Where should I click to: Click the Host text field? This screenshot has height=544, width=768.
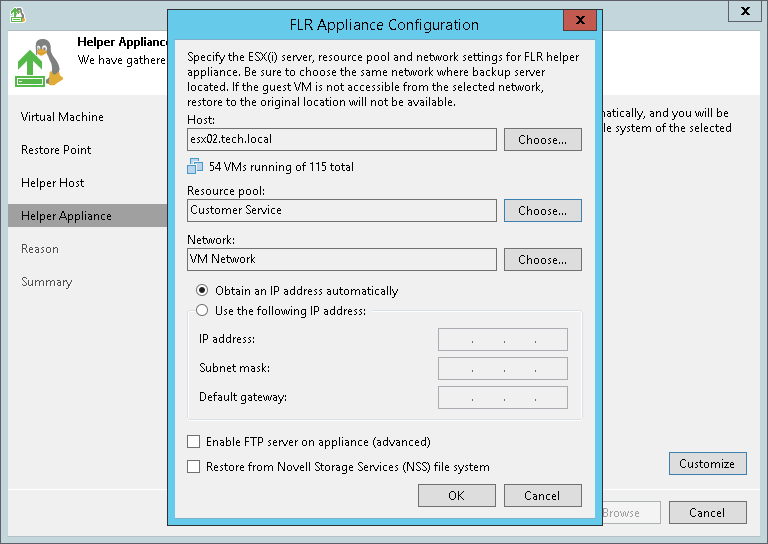coord(342,140)
